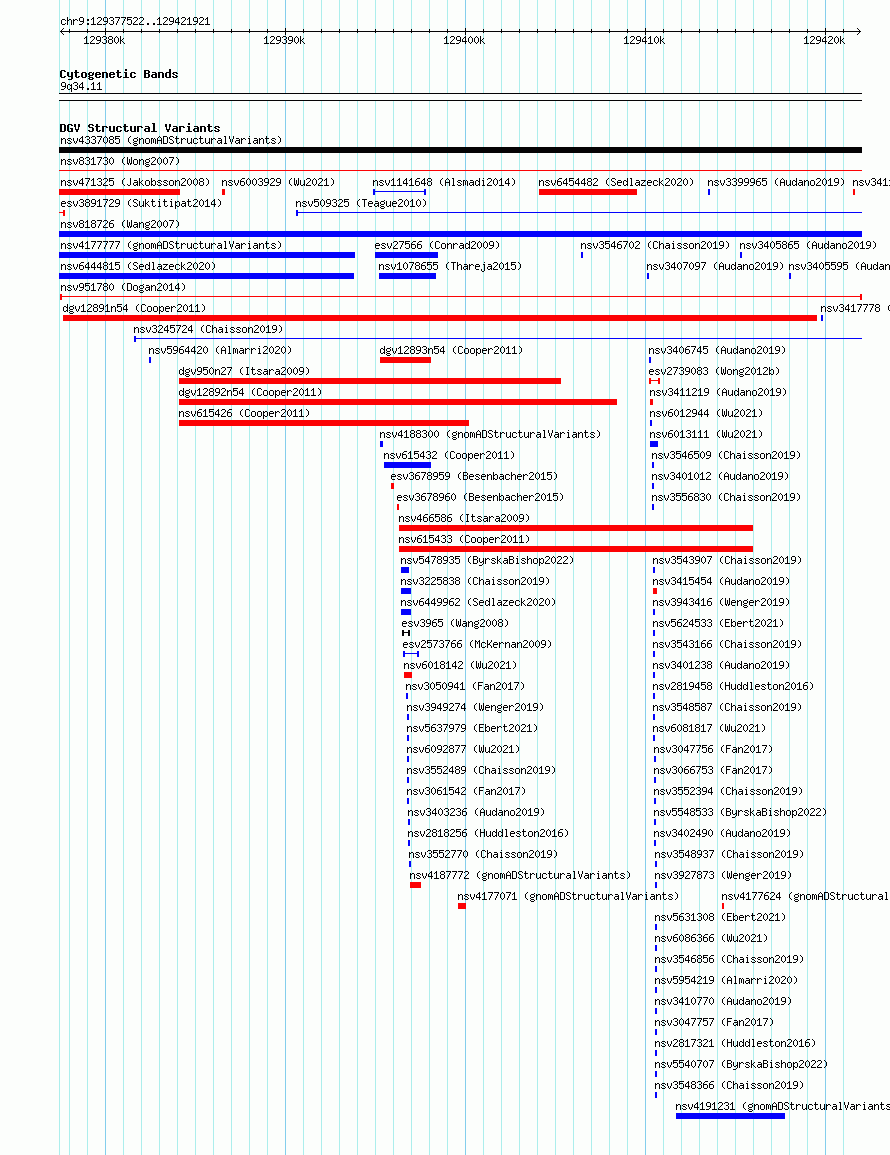Click the blue nsv818726 Wang2007 bar
Screen dimensions: 890x1155
tap(460, 234)
